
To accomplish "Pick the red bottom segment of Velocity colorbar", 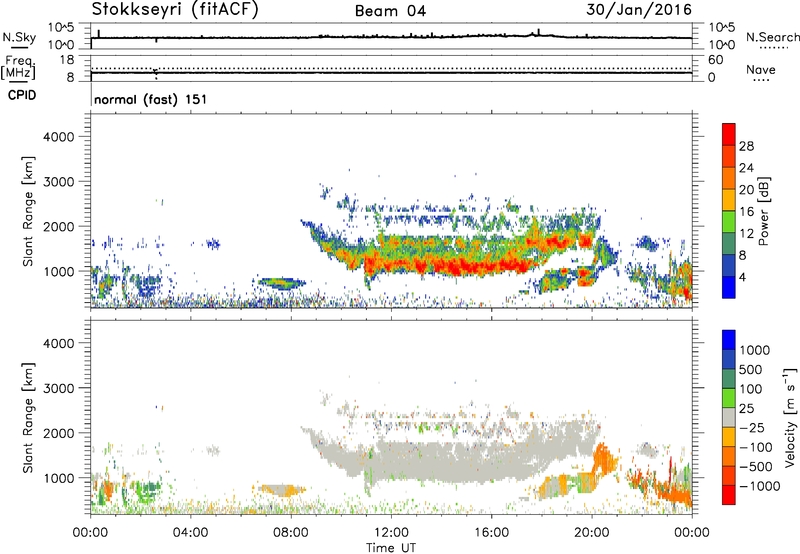I will coord(729,495).
